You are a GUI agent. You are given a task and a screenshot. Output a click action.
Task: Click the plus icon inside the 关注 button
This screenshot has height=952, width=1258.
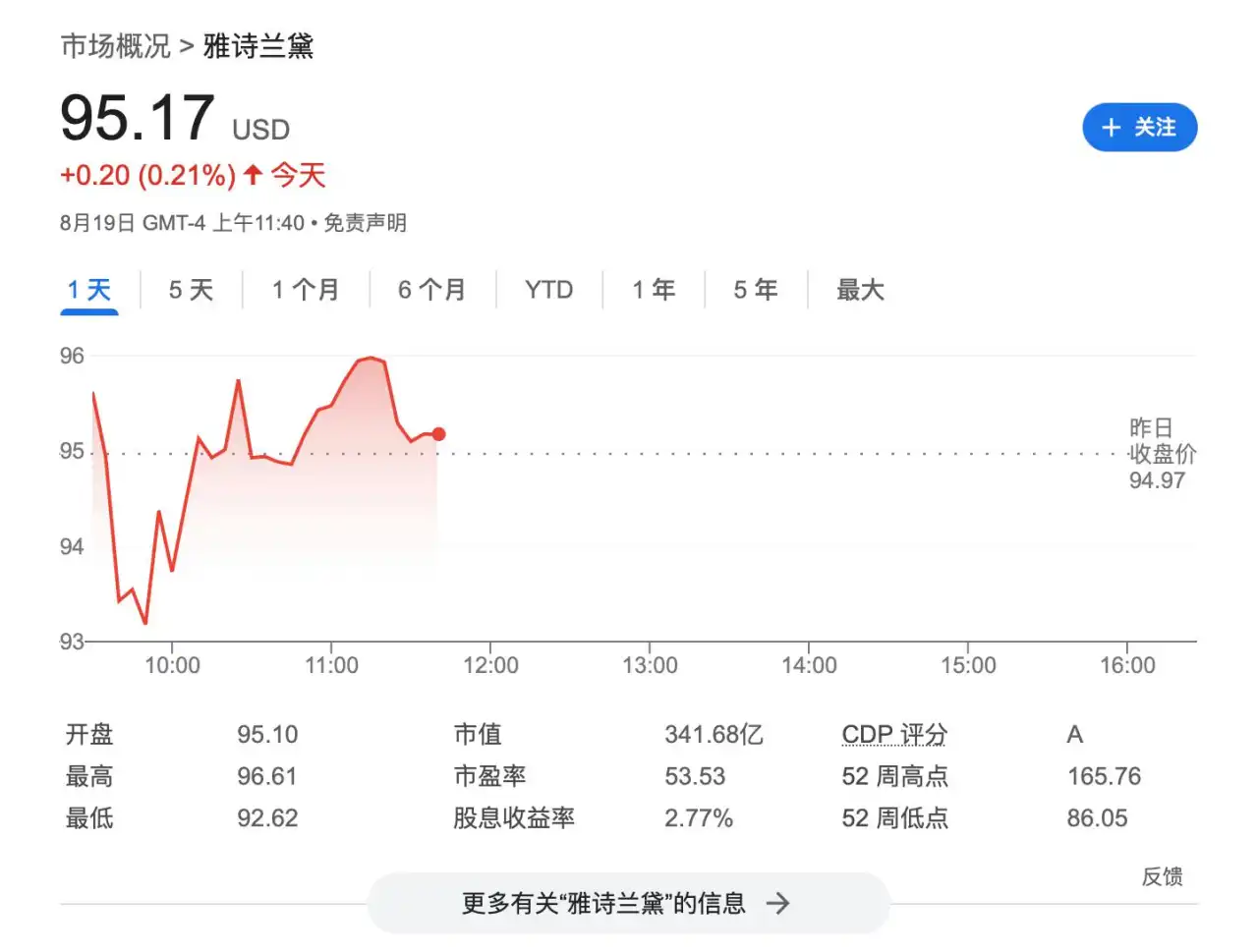coord(1111,128)
